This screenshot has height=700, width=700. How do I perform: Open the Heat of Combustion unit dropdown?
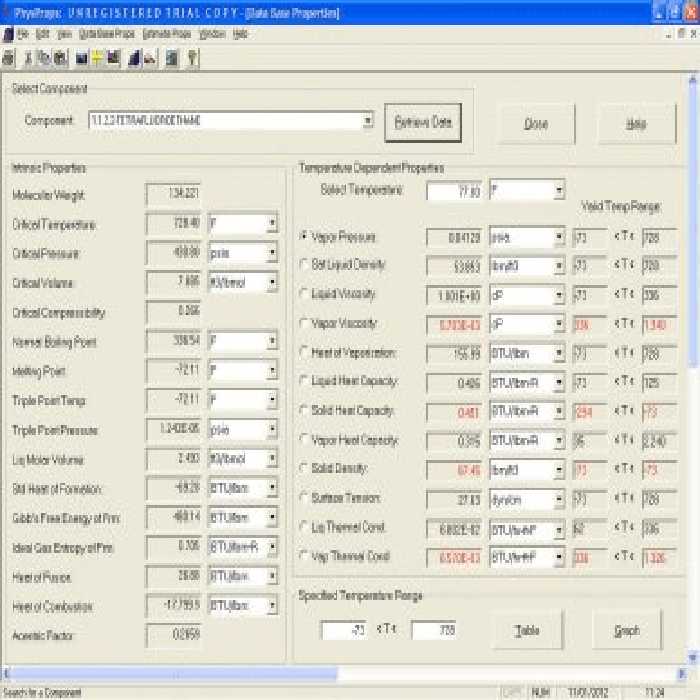coord(272,605)
